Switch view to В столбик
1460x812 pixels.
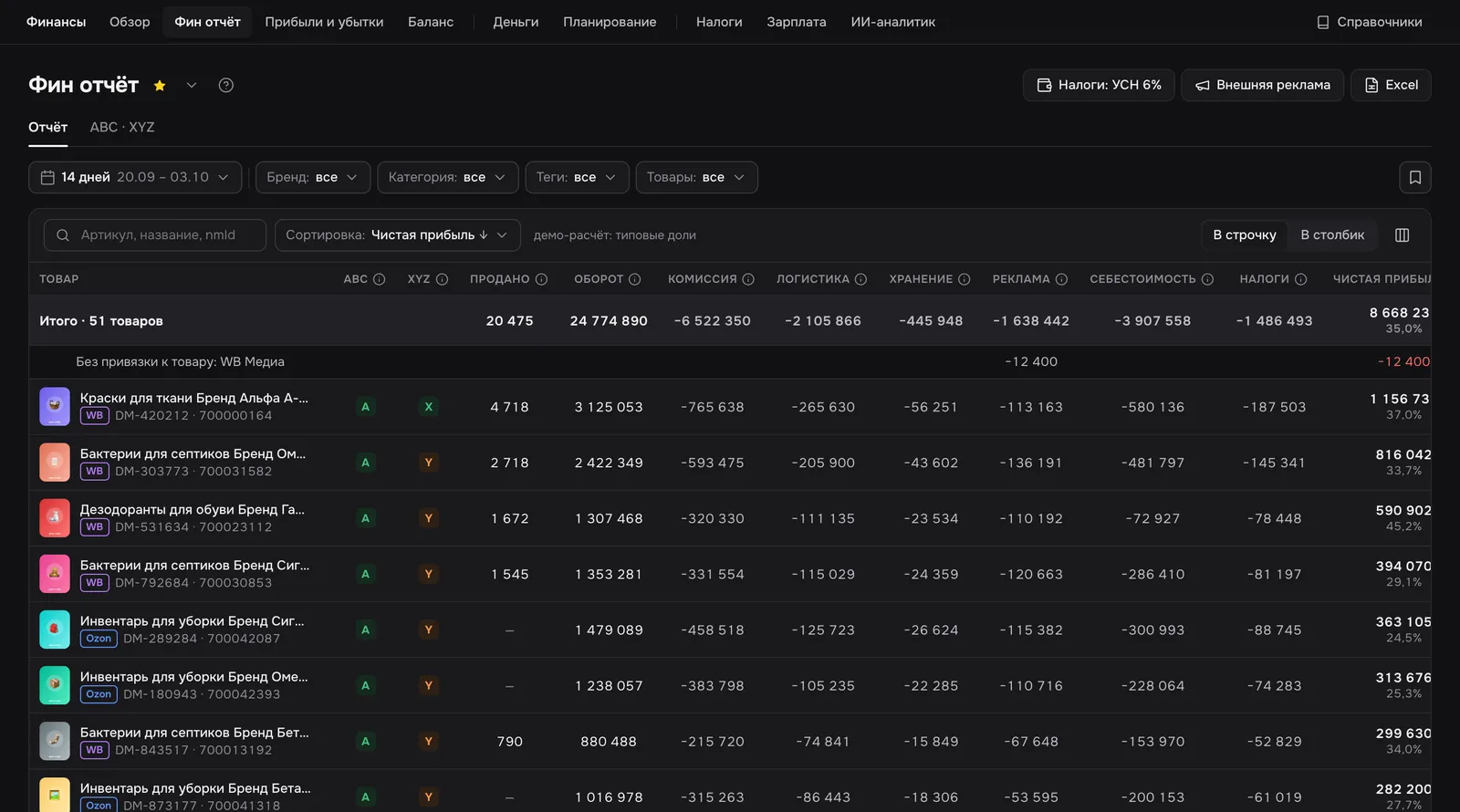point(1332,235)
